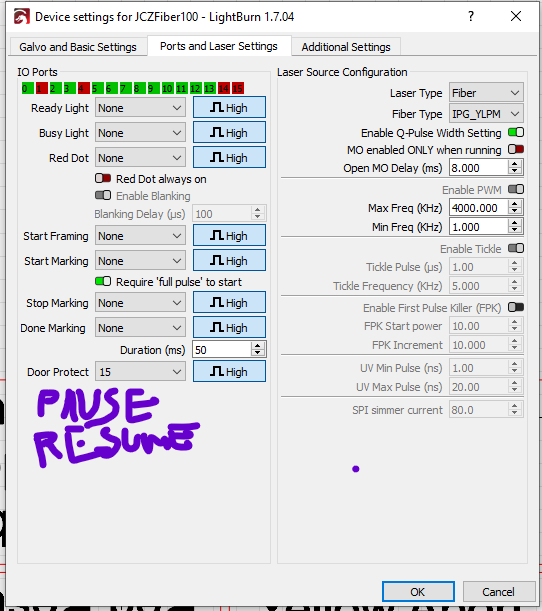
Task: Toggle Enable Q-Pulse Width Setting switch
Action: click(516, 132)
